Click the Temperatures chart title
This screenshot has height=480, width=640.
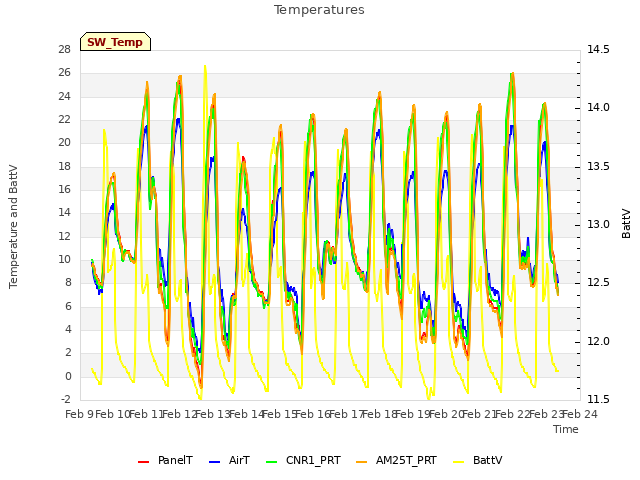coord(319,9)
